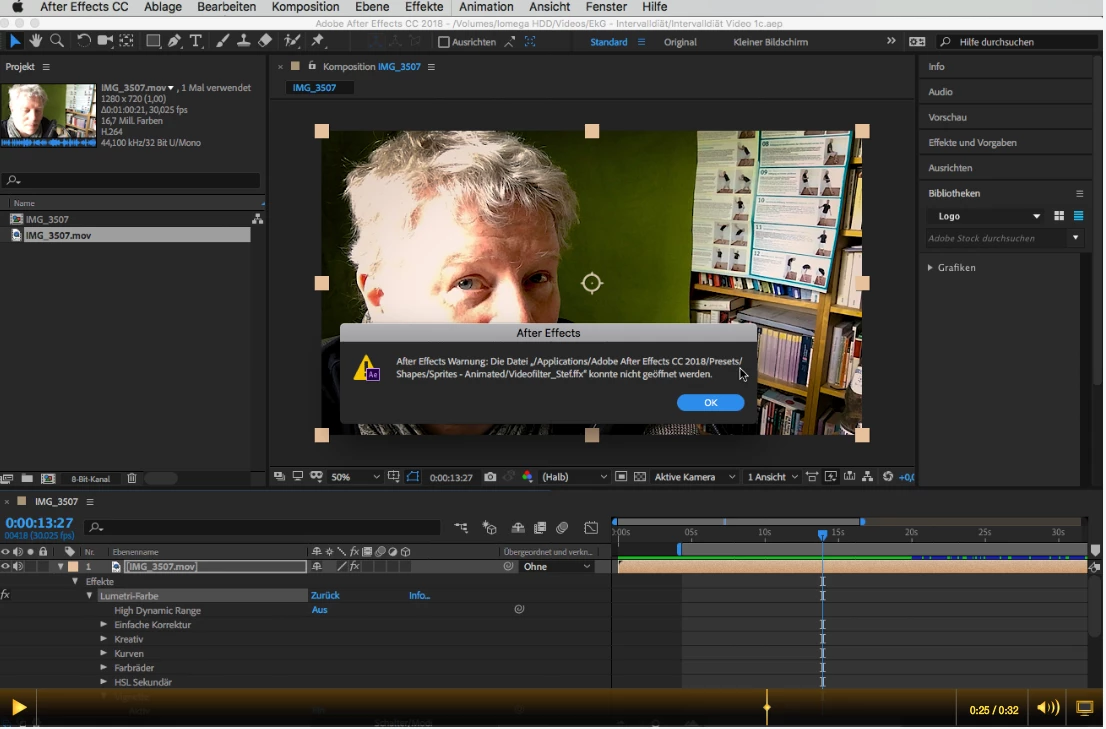Open the Animation menu

[x=486, y=7]
